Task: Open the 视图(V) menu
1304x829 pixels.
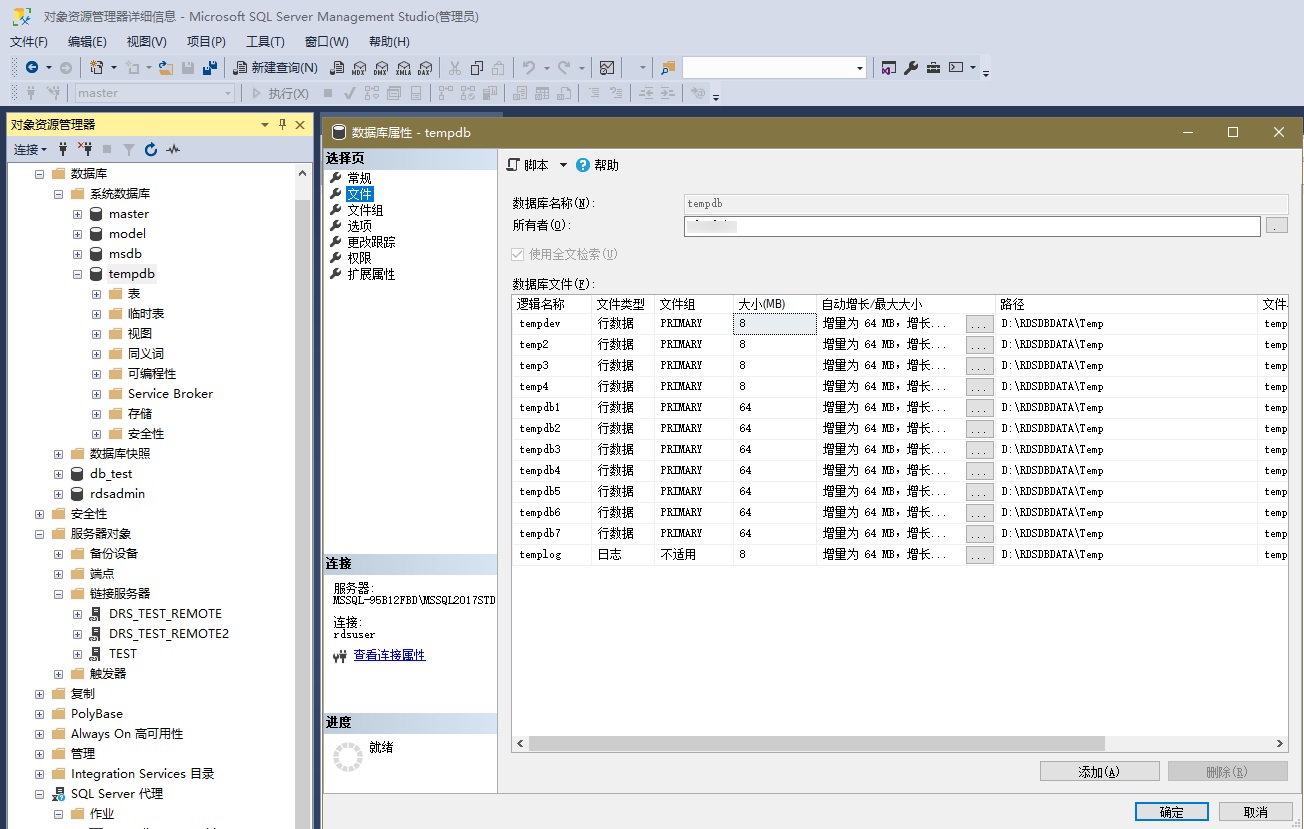Action: 147,42
